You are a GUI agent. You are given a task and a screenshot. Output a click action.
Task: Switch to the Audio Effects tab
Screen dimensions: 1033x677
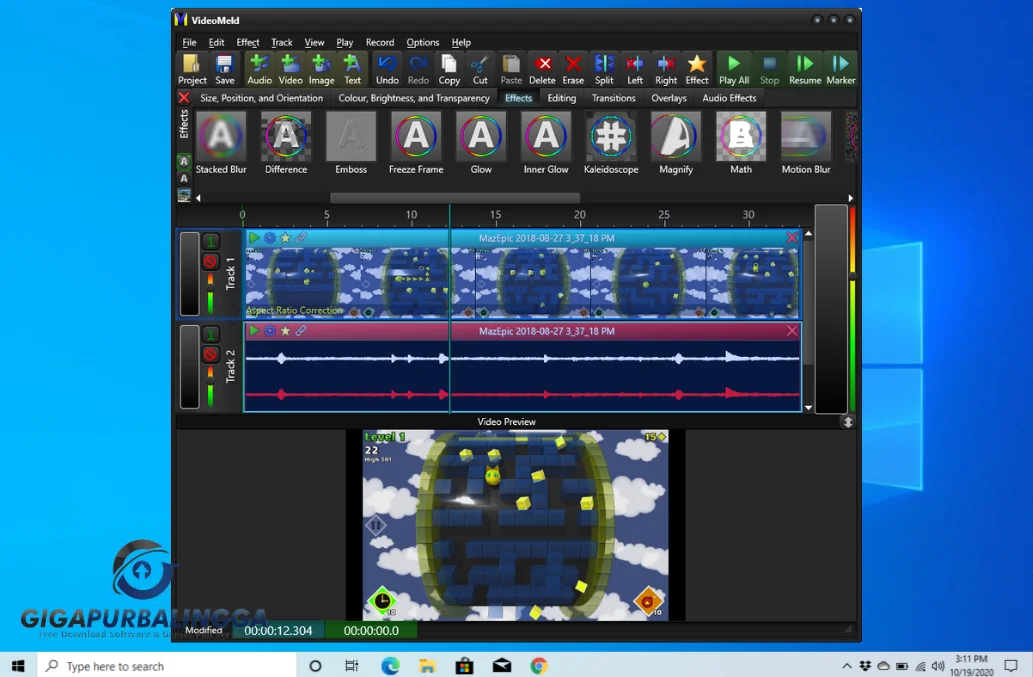click(x=729, y=97)
